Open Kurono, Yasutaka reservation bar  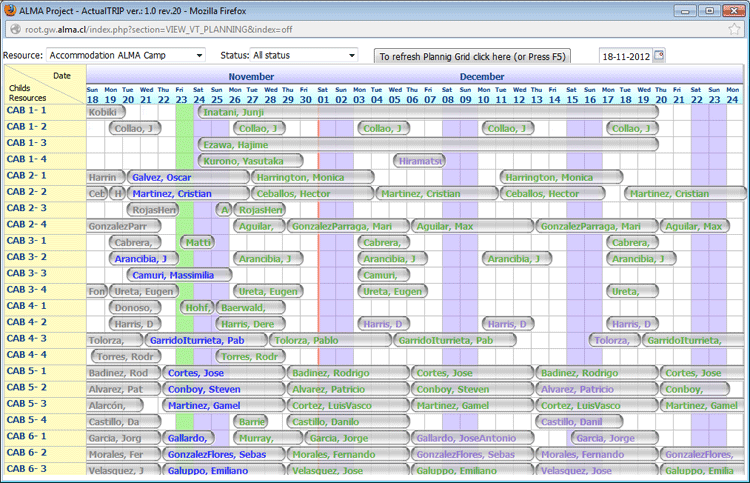(x=250, y=161)
